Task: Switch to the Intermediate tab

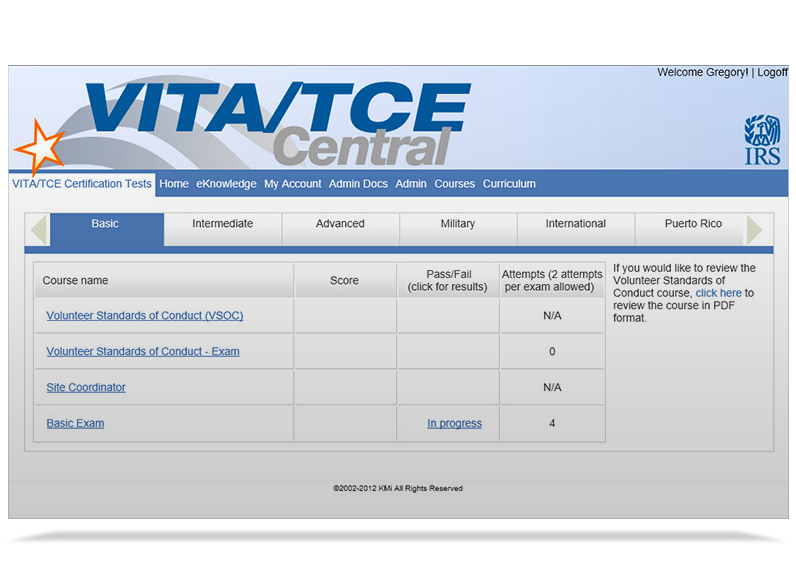Action: point(222,229)
